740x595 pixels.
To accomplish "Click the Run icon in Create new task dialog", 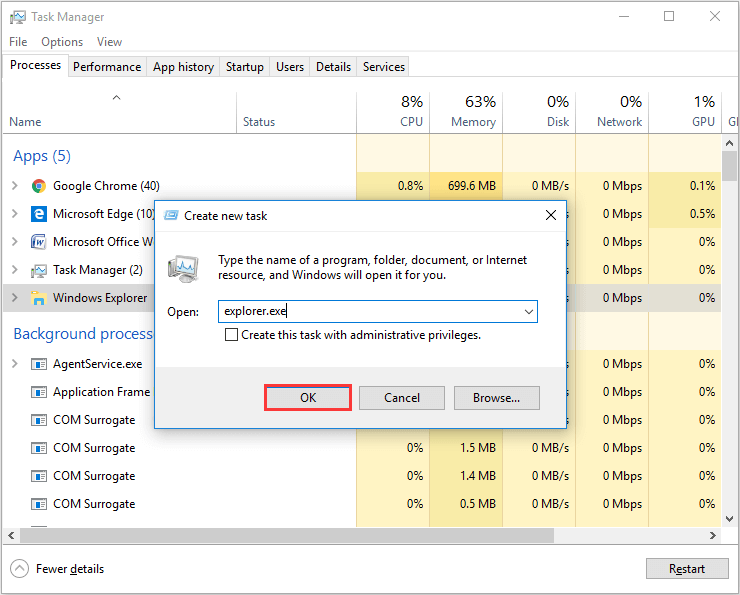I will pos(182,269).
